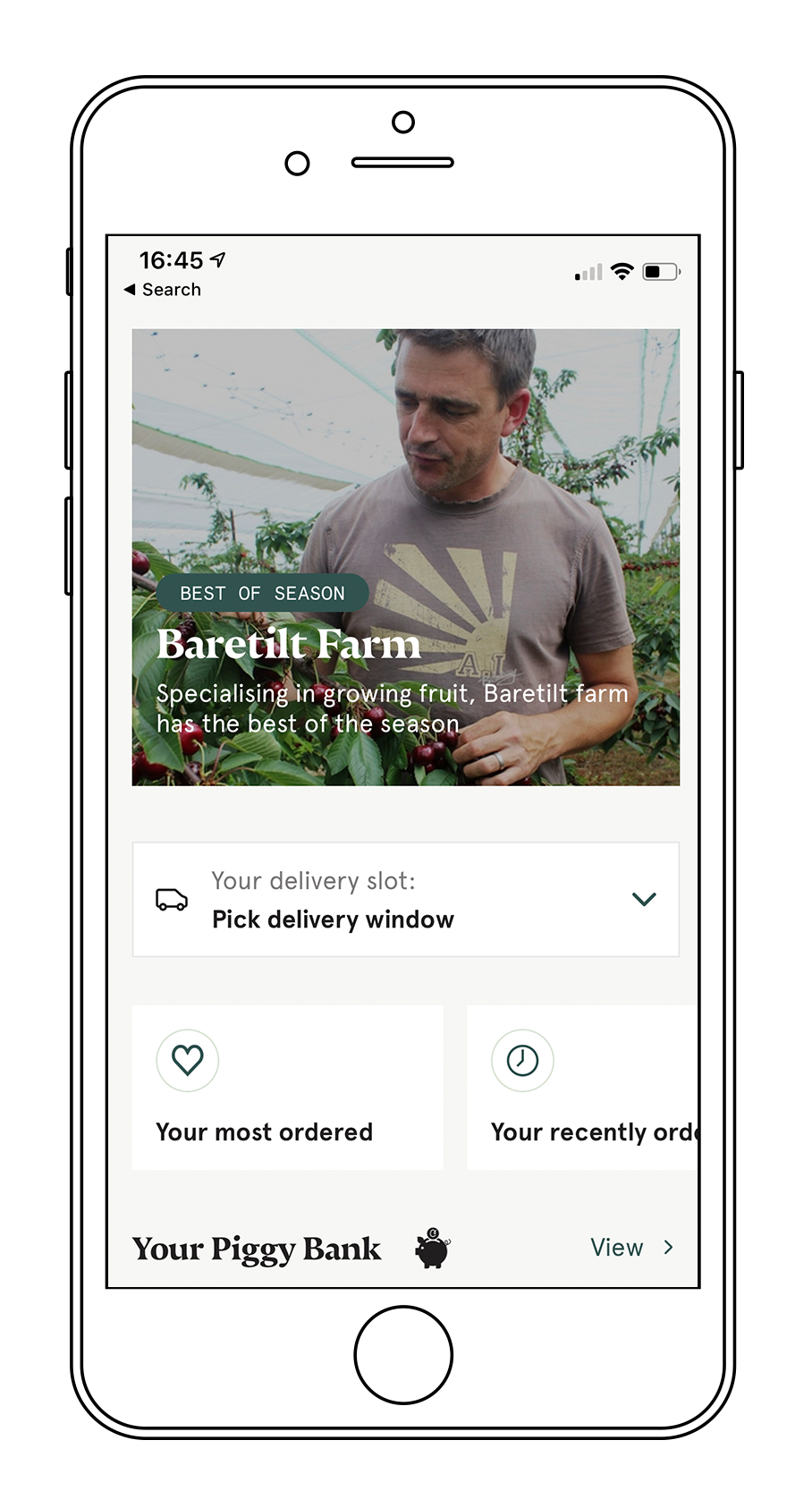Tap the BEST OF SEASON badge

pyautogui.click(x=263, y=593)
